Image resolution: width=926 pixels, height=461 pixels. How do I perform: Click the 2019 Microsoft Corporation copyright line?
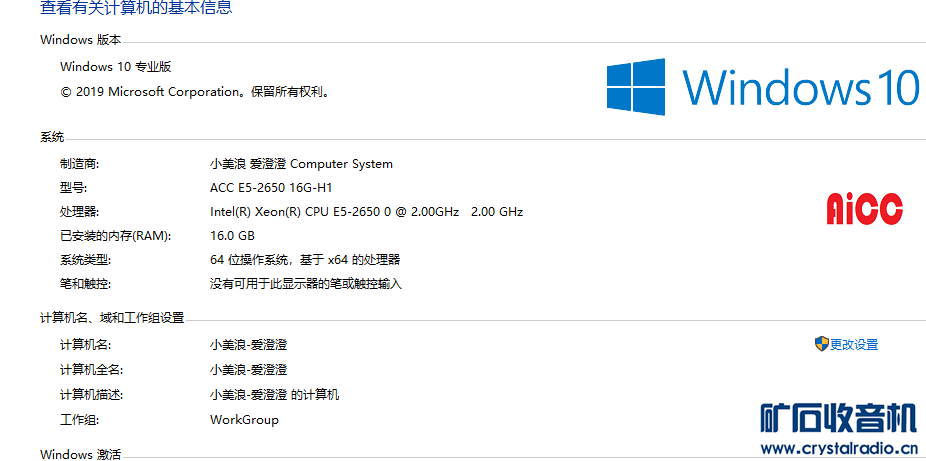[x=195, y=92]
